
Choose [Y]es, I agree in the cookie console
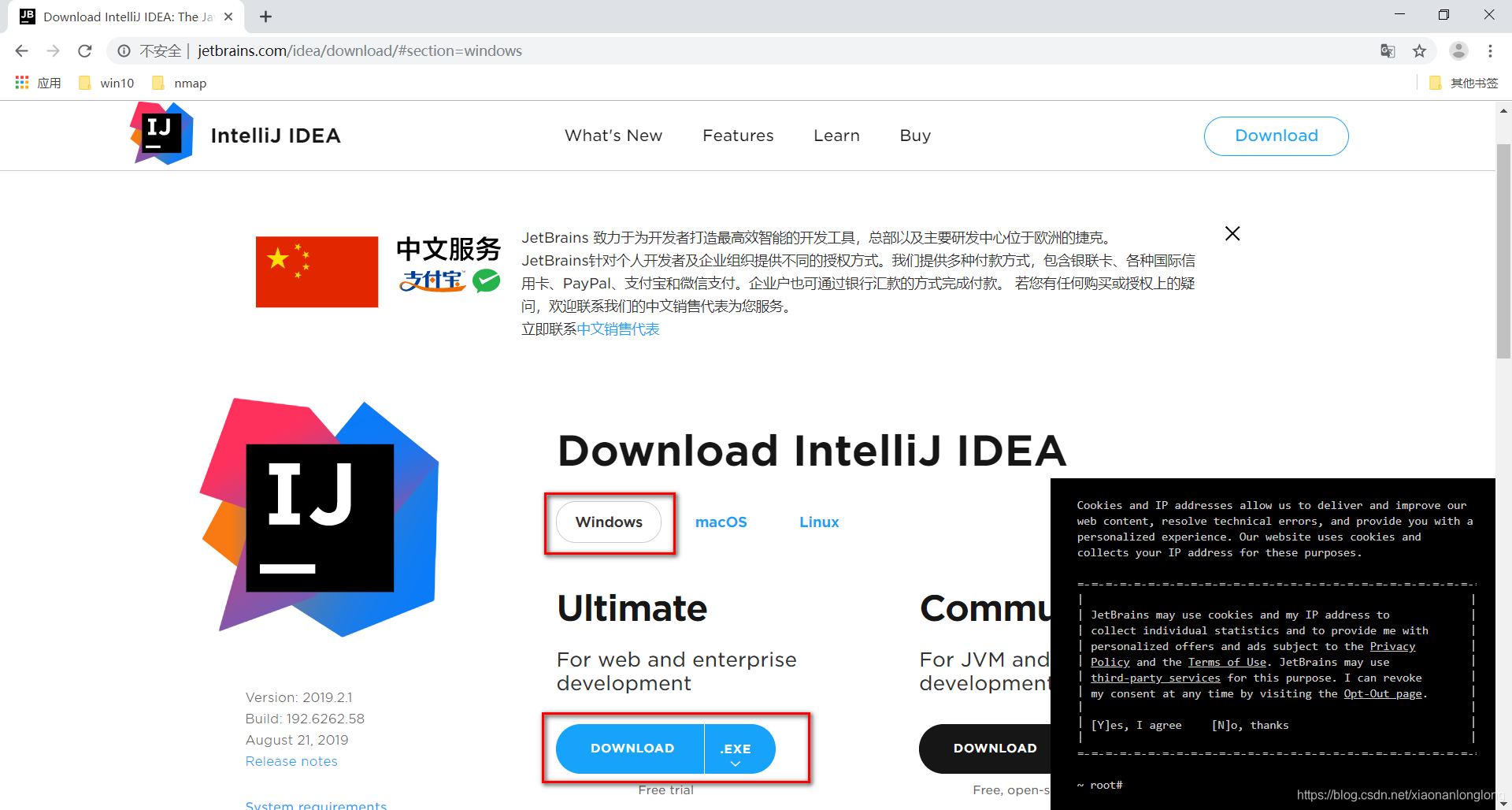1136,726
